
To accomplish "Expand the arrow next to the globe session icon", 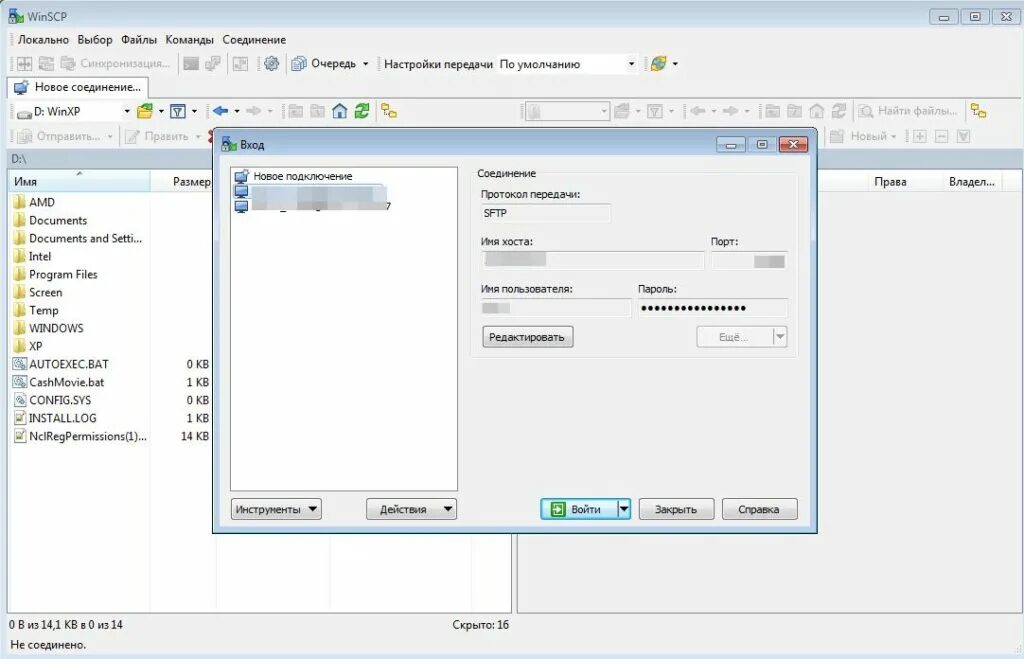I will (675, 64).
